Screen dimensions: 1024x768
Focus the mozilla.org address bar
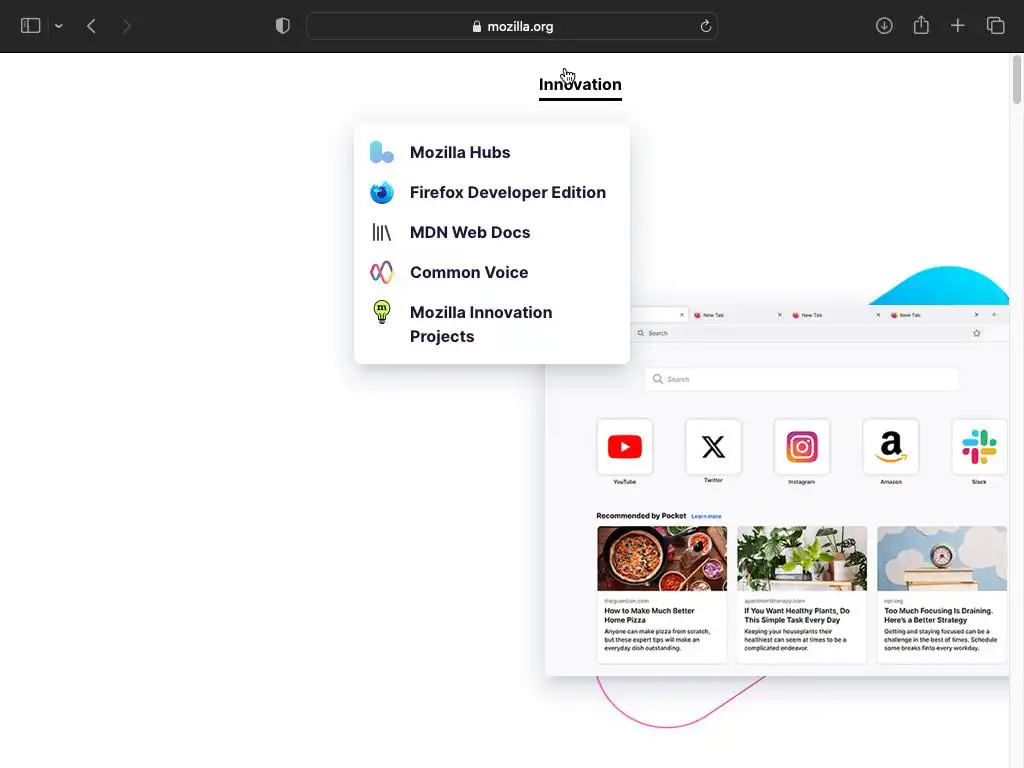(x=512, y=26)
